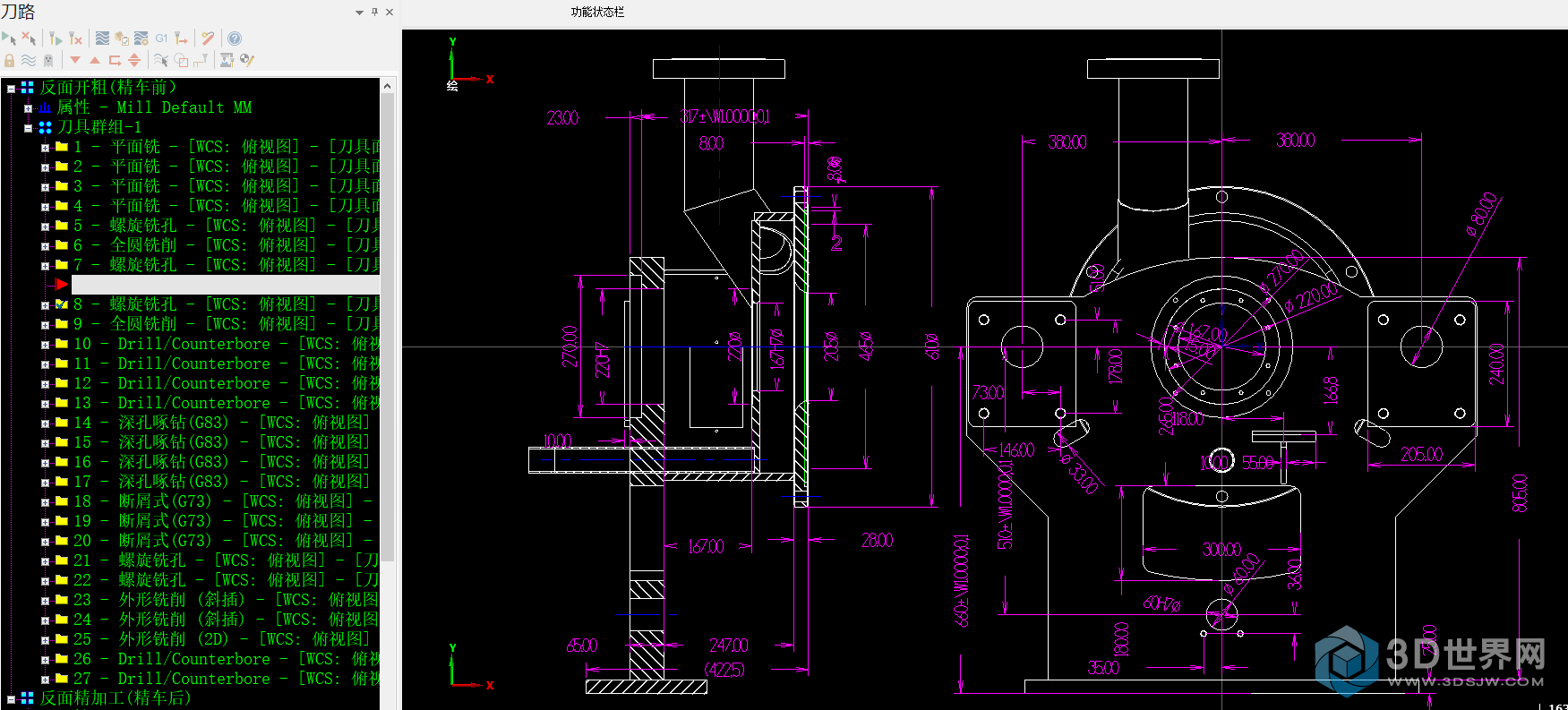Image resolution: width=1568 pixels, height=710 pixels.
Task: Select operation 2 平面铣
Action: click(x=227, y=167)
